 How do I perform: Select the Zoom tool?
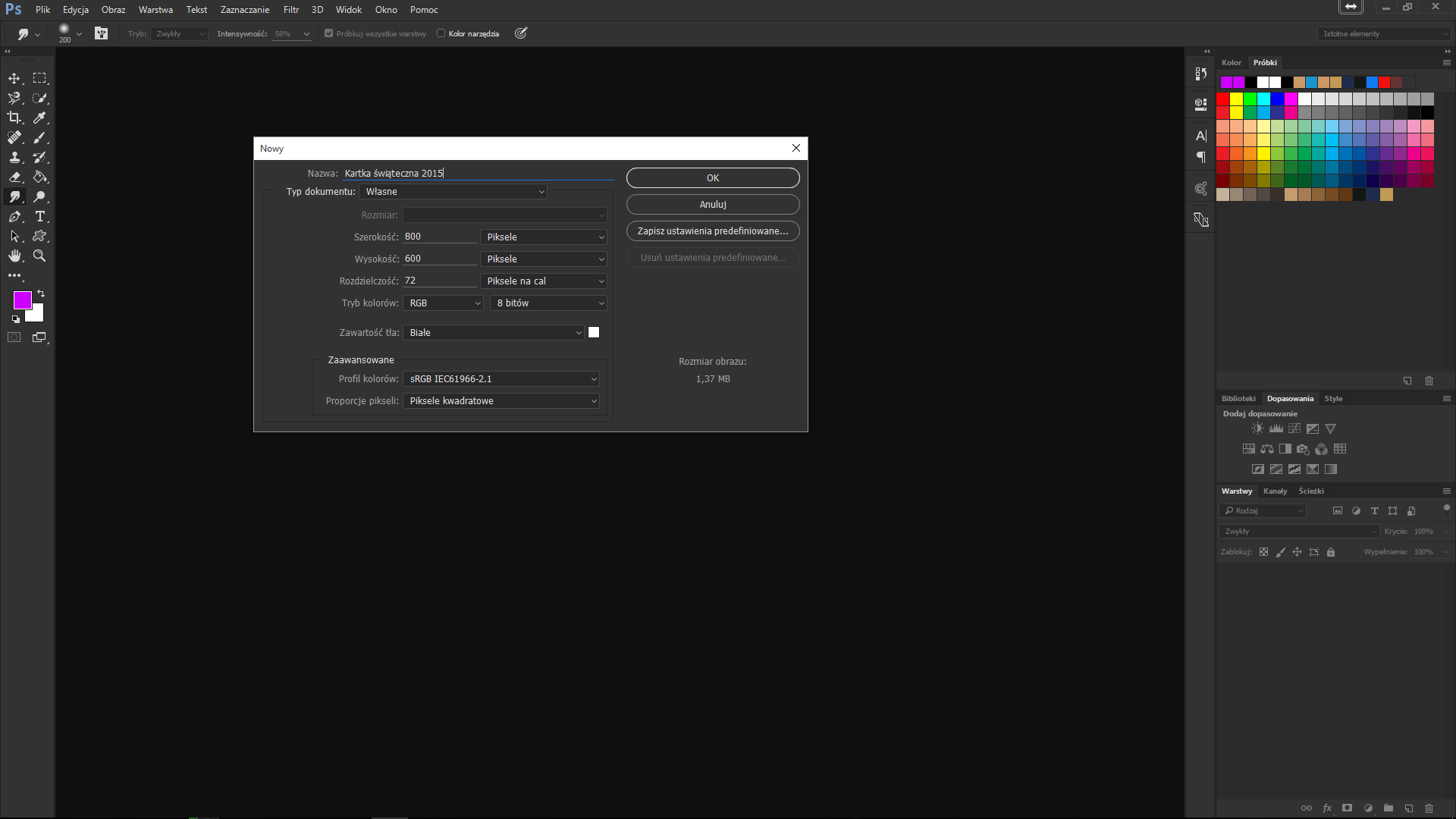pyautogui.click(x=40, y=256)
